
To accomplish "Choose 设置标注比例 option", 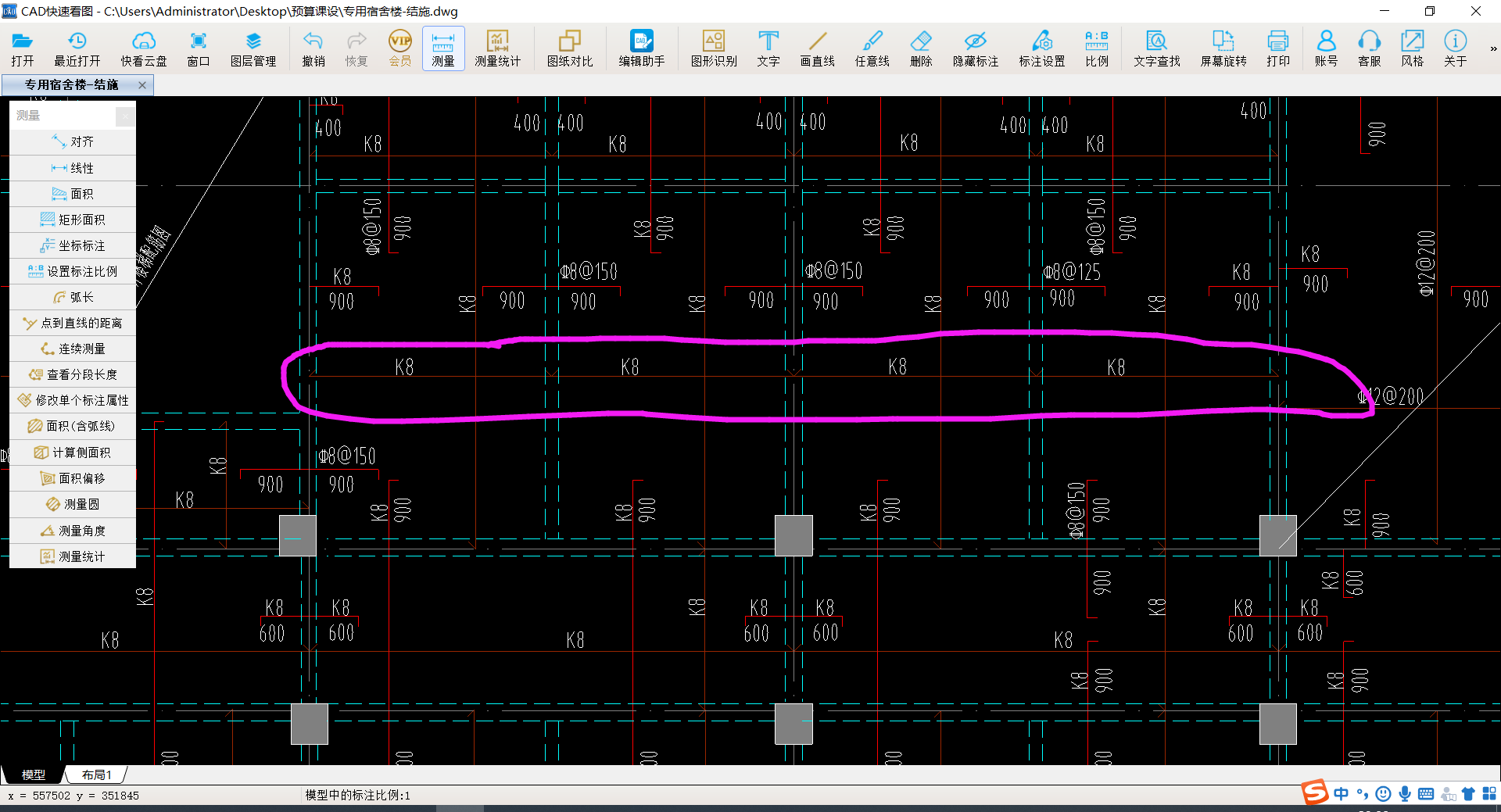I will (x=73, y=271).
